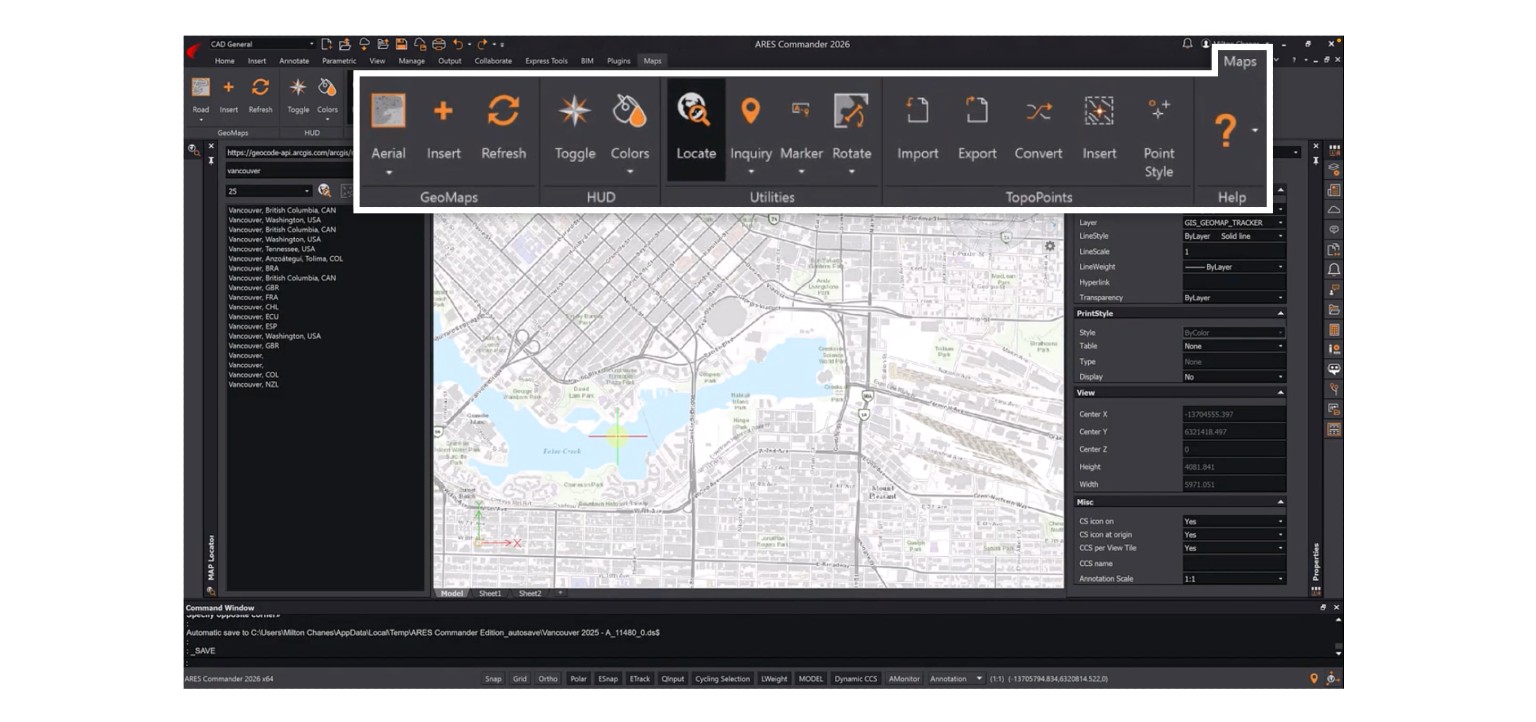Switch to the Sheet2 tab
This screenshot has width=1536, height=722.
pyautogui.click(x=530, y=593)
